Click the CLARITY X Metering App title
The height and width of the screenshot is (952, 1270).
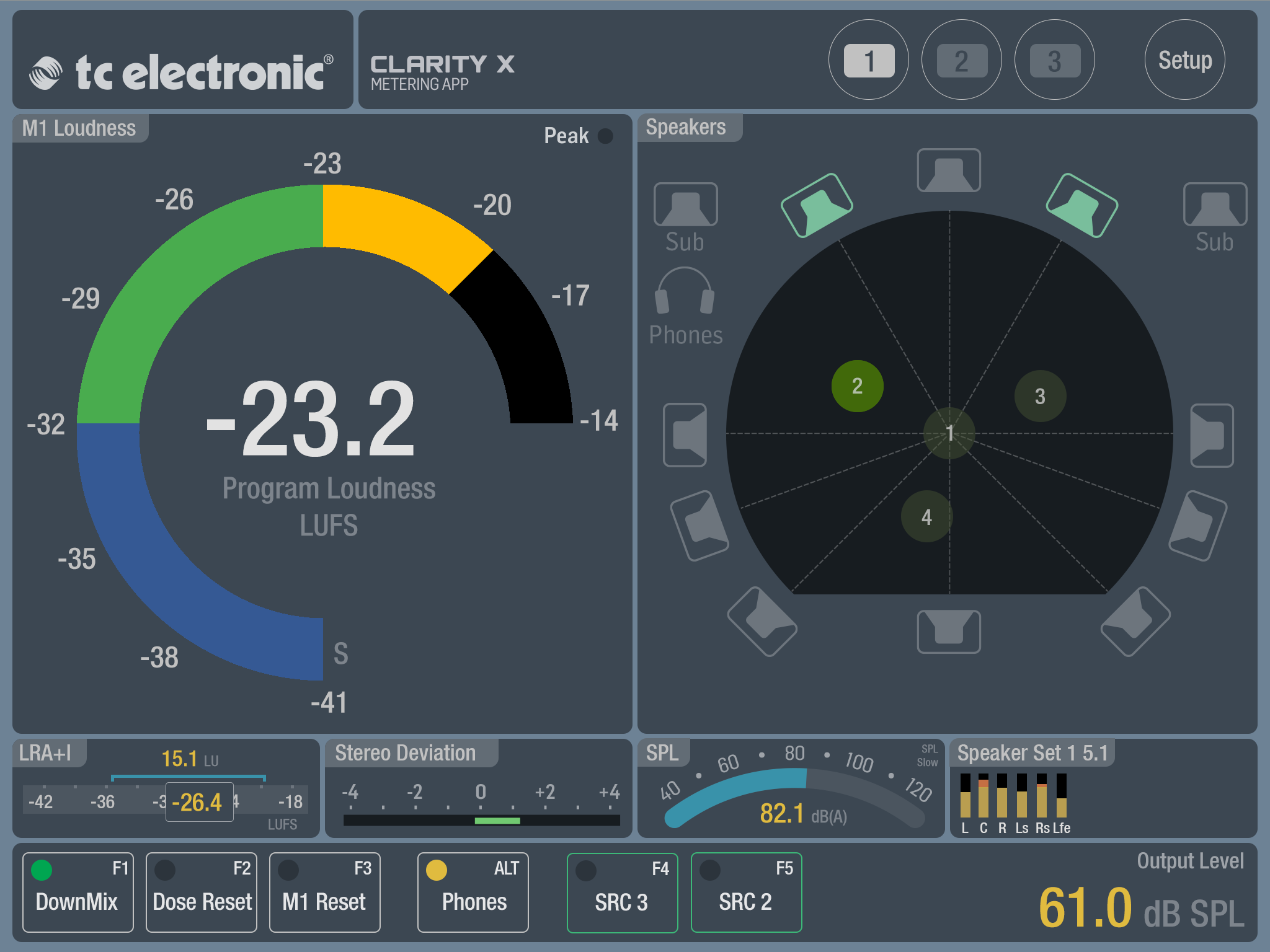442,73
